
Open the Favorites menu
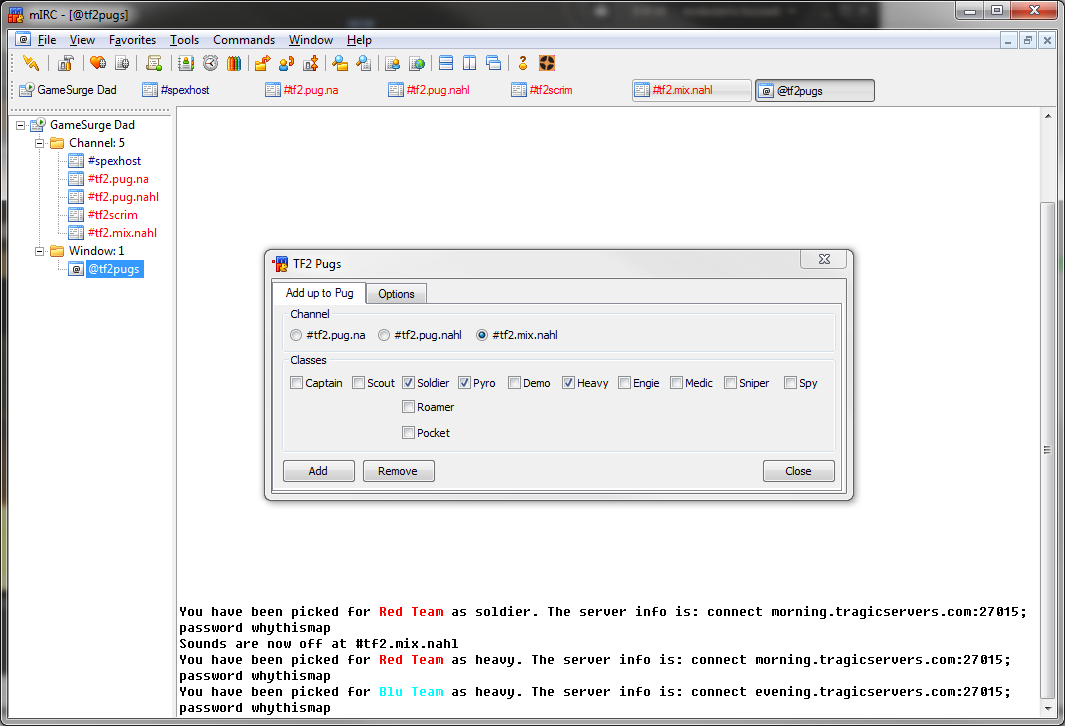pyautogui.click(x=132, y=40)
